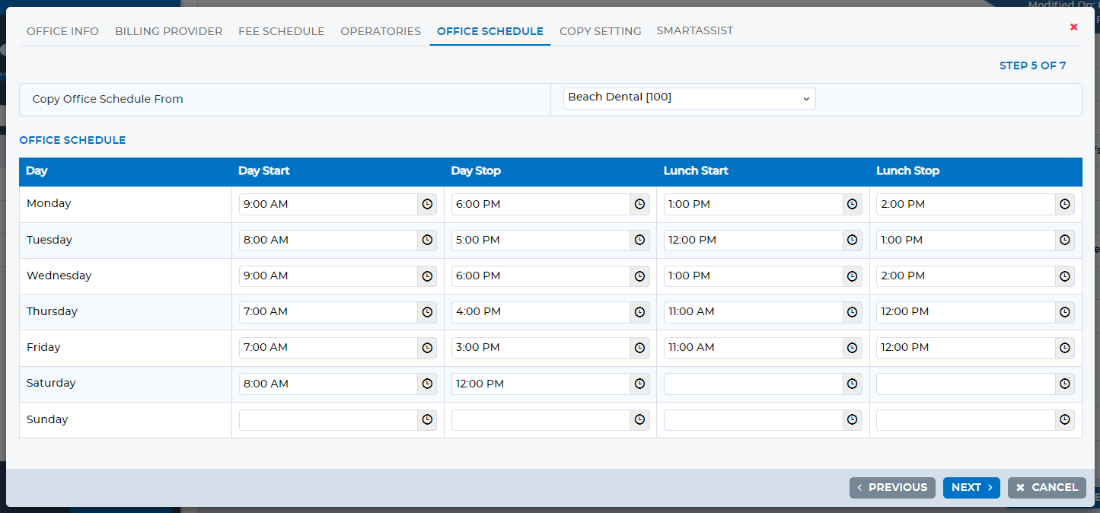The width and height of the screenshot is (1100, 513).
Task: Focus the empty Saturday Lunch Start field
Action: coord(753,384)
